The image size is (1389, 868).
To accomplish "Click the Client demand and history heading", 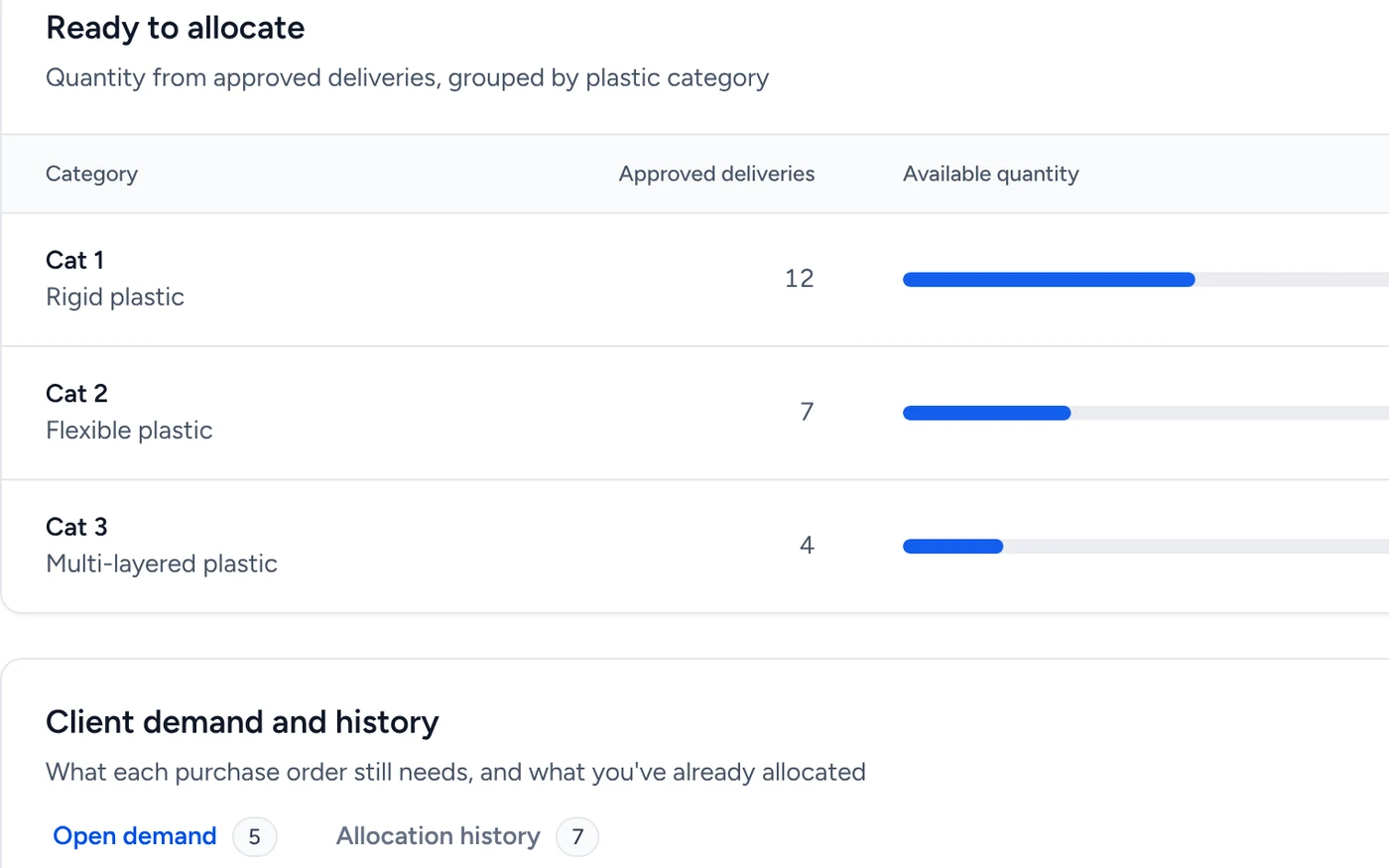I will pos(242,722).
